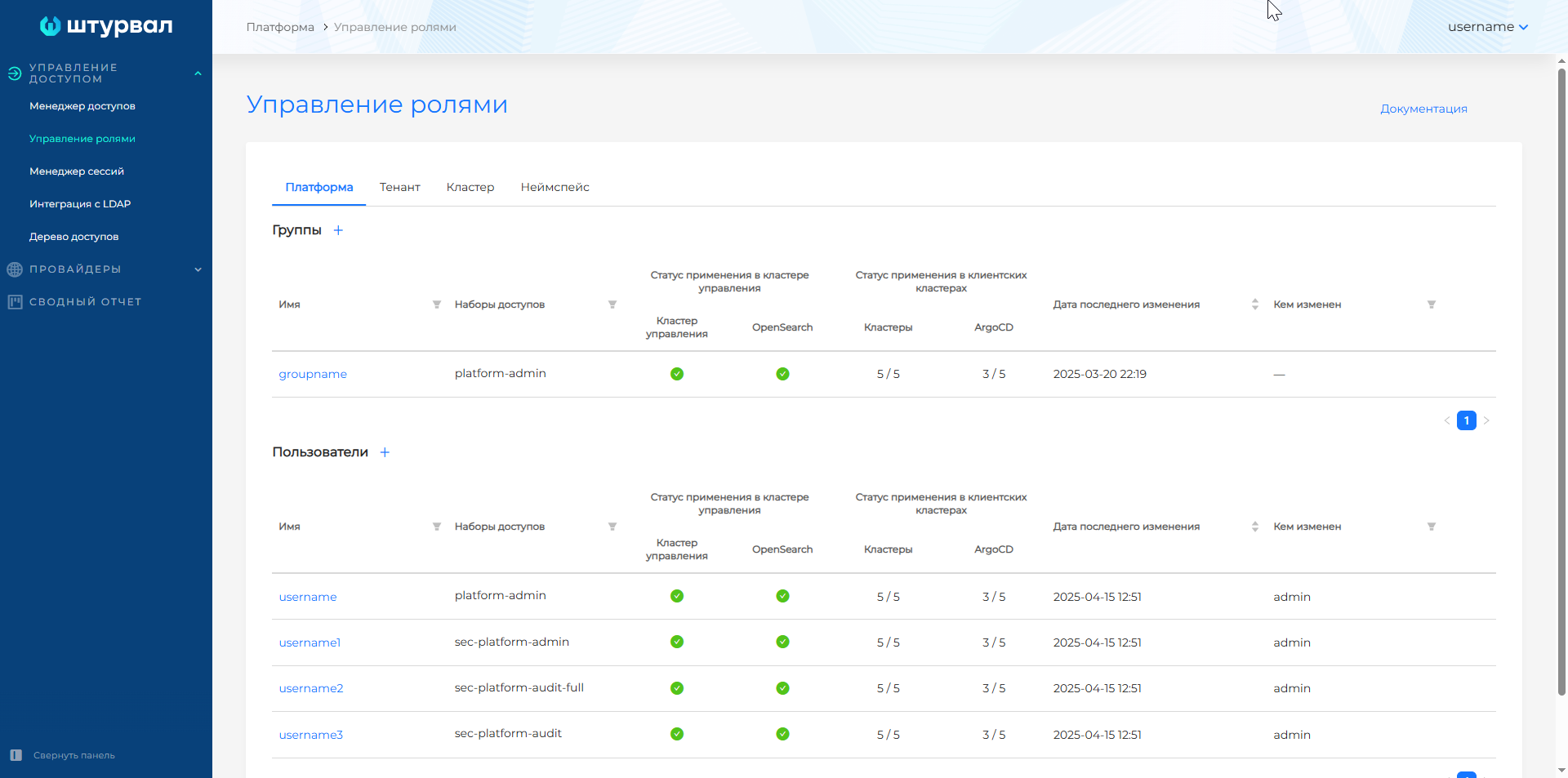Expand the Провайдеры section
This screenshot has height=778, width=1568.
coord(198,269)
